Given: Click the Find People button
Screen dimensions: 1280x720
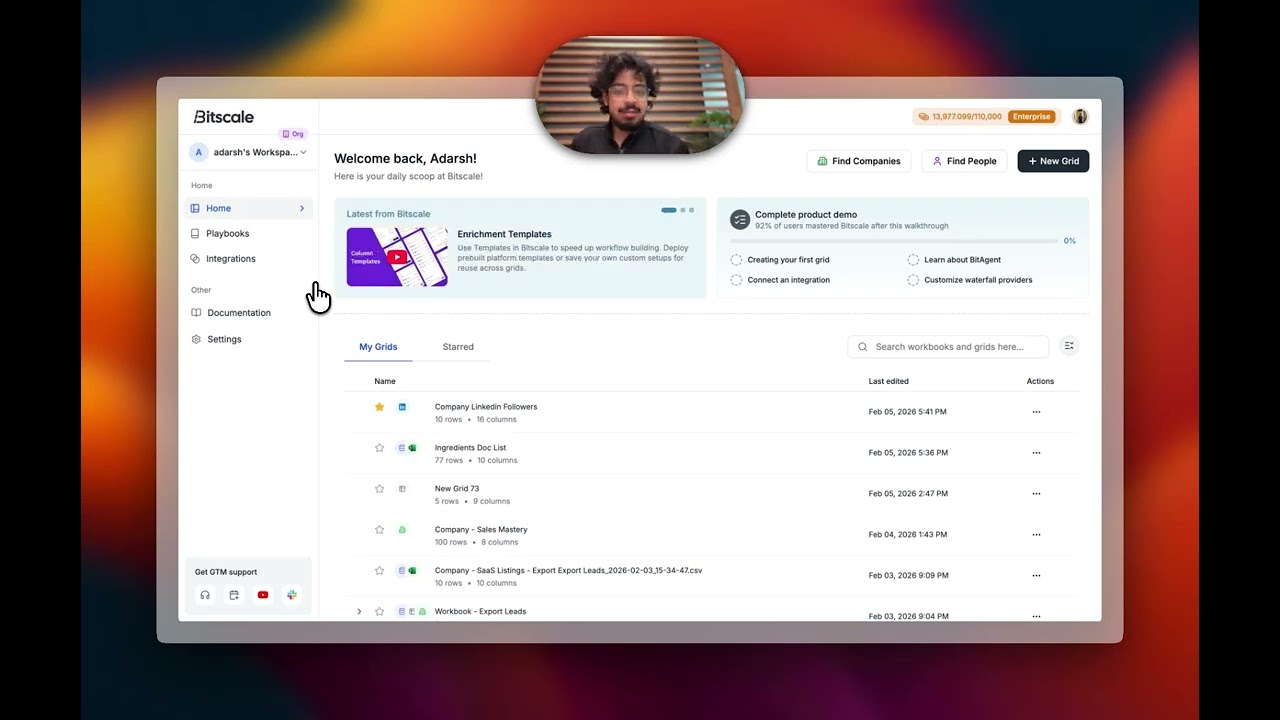Looking at the screenshot, I should 964,161.
